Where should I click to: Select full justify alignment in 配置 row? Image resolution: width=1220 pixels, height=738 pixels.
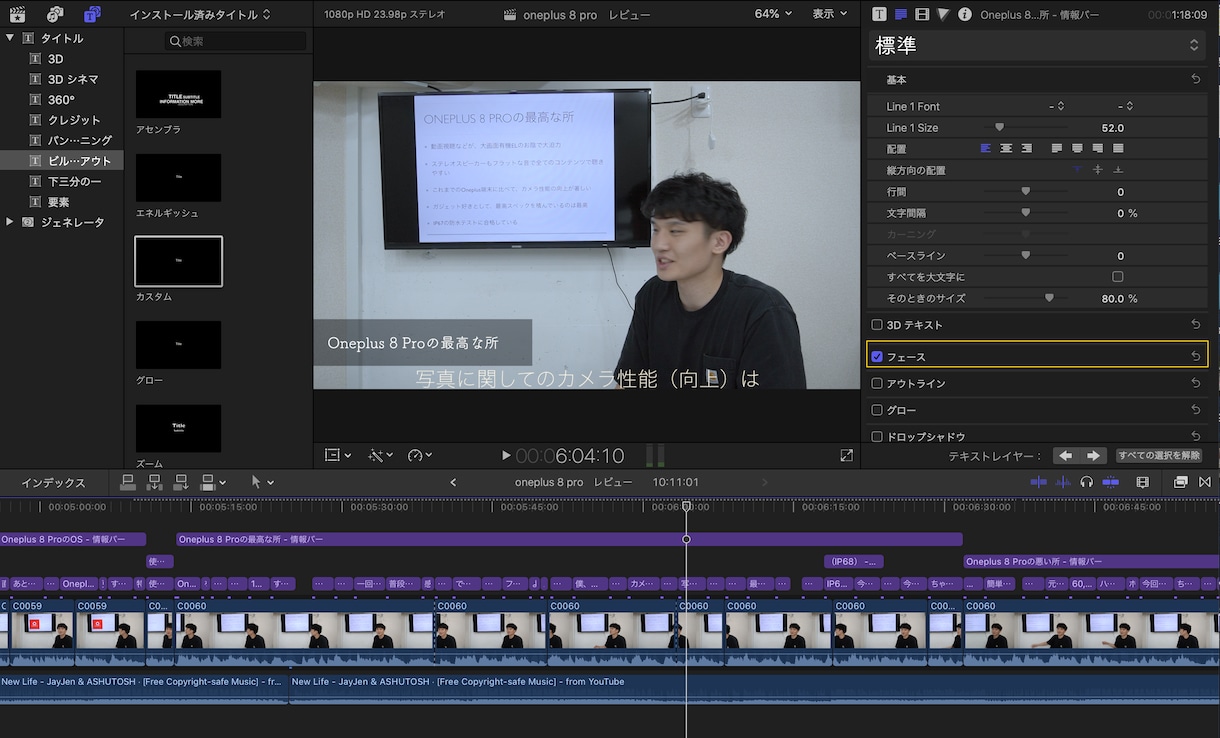click(1118, 148)
